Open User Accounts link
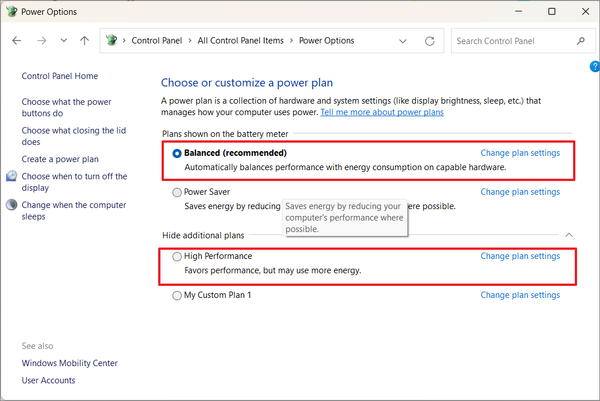Viewport: 600px width, 401px height. coord(48,380)
